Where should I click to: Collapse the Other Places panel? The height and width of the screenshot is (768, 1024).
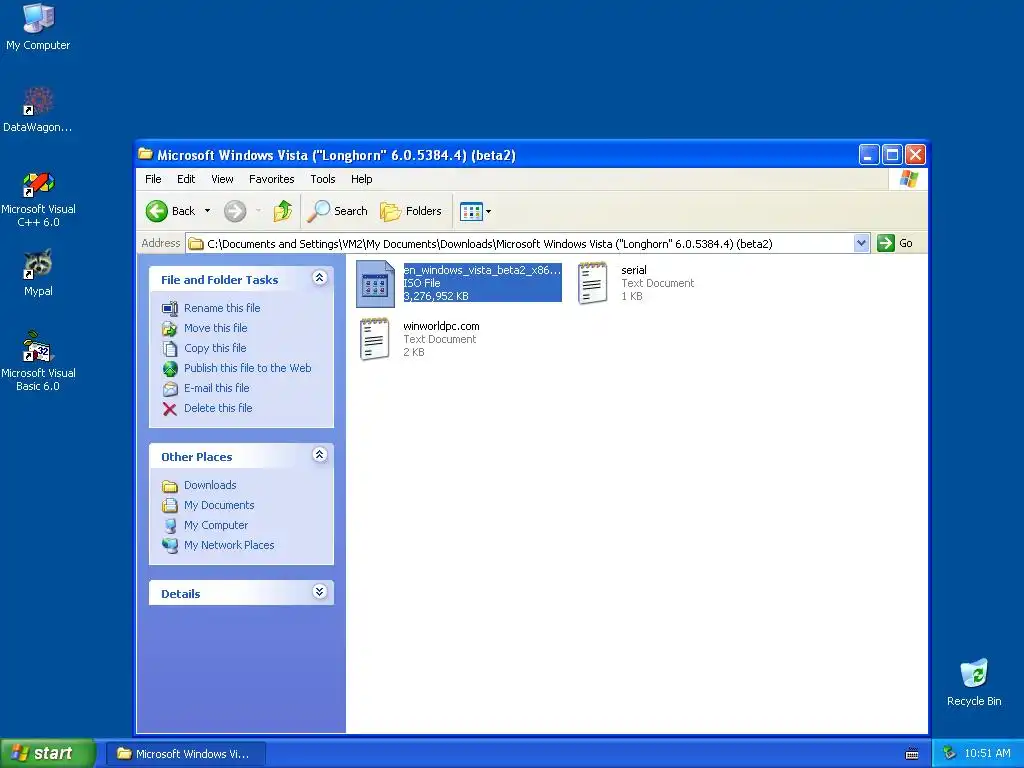coord(319,455)
